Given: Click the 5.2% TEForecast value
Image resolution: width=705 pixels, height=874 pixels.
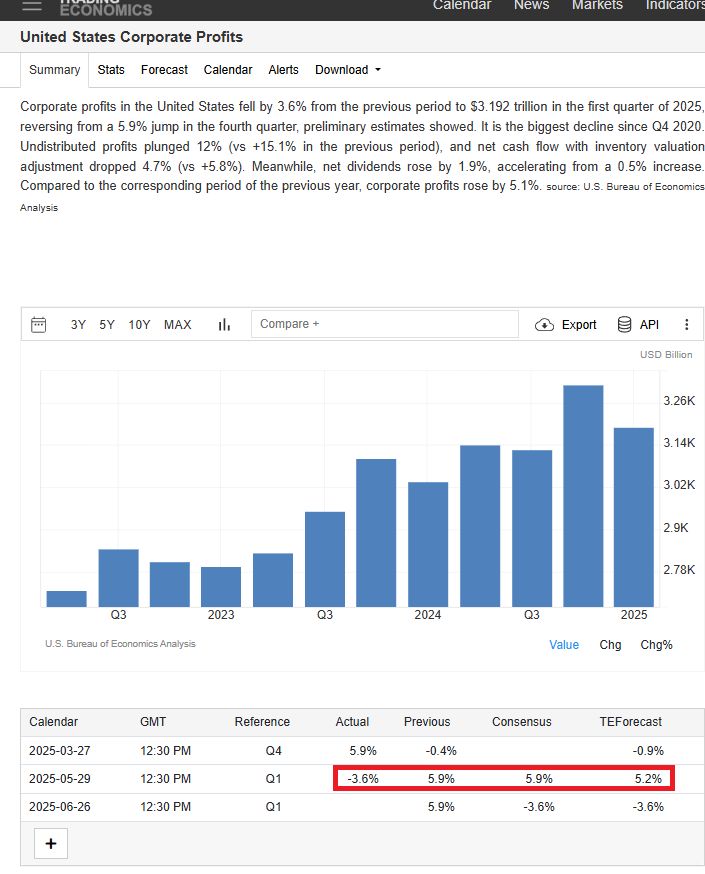Looking at the screenshot, I should [x=648, y=779].
